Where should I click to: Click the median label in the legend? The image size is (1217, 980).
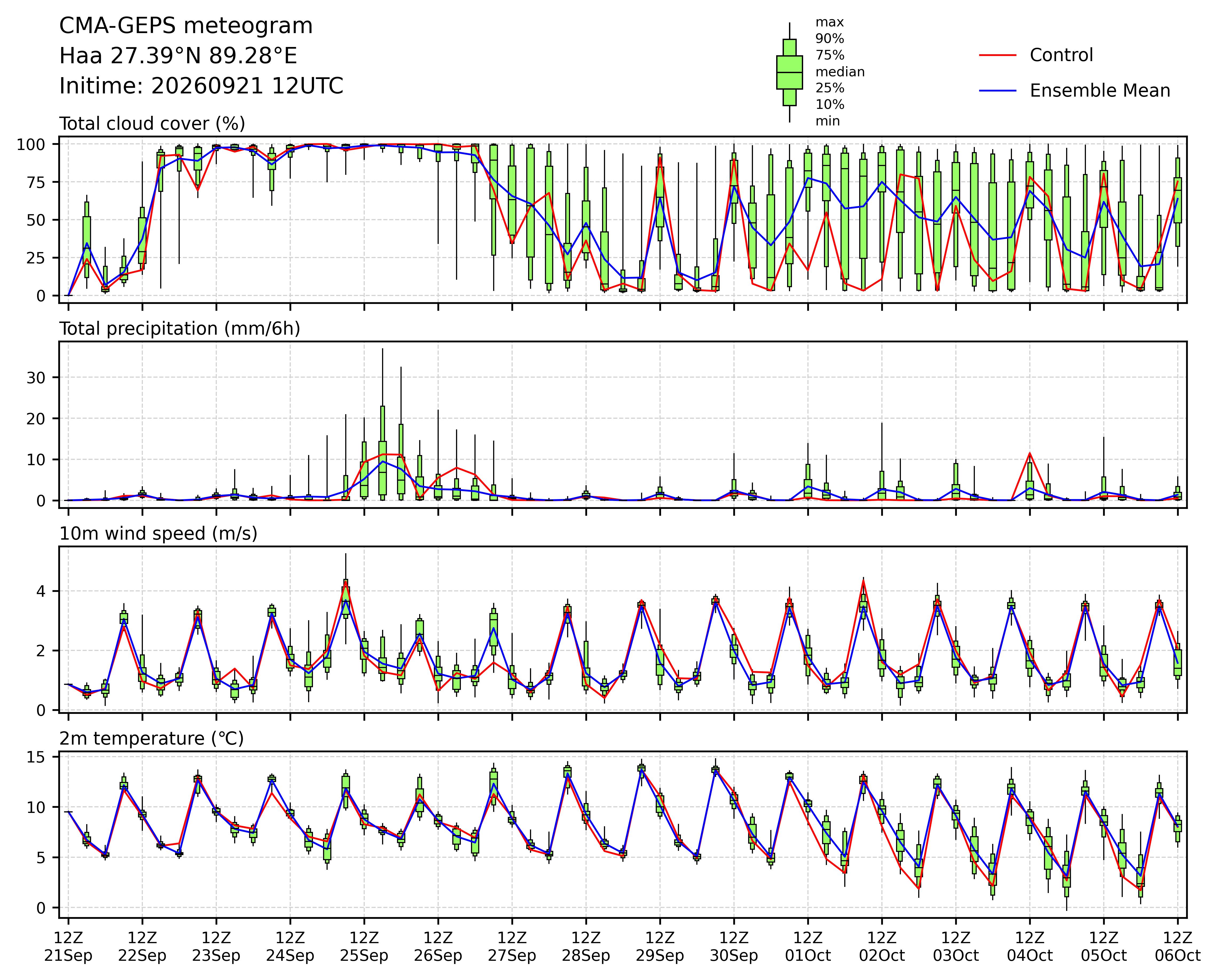840,72
